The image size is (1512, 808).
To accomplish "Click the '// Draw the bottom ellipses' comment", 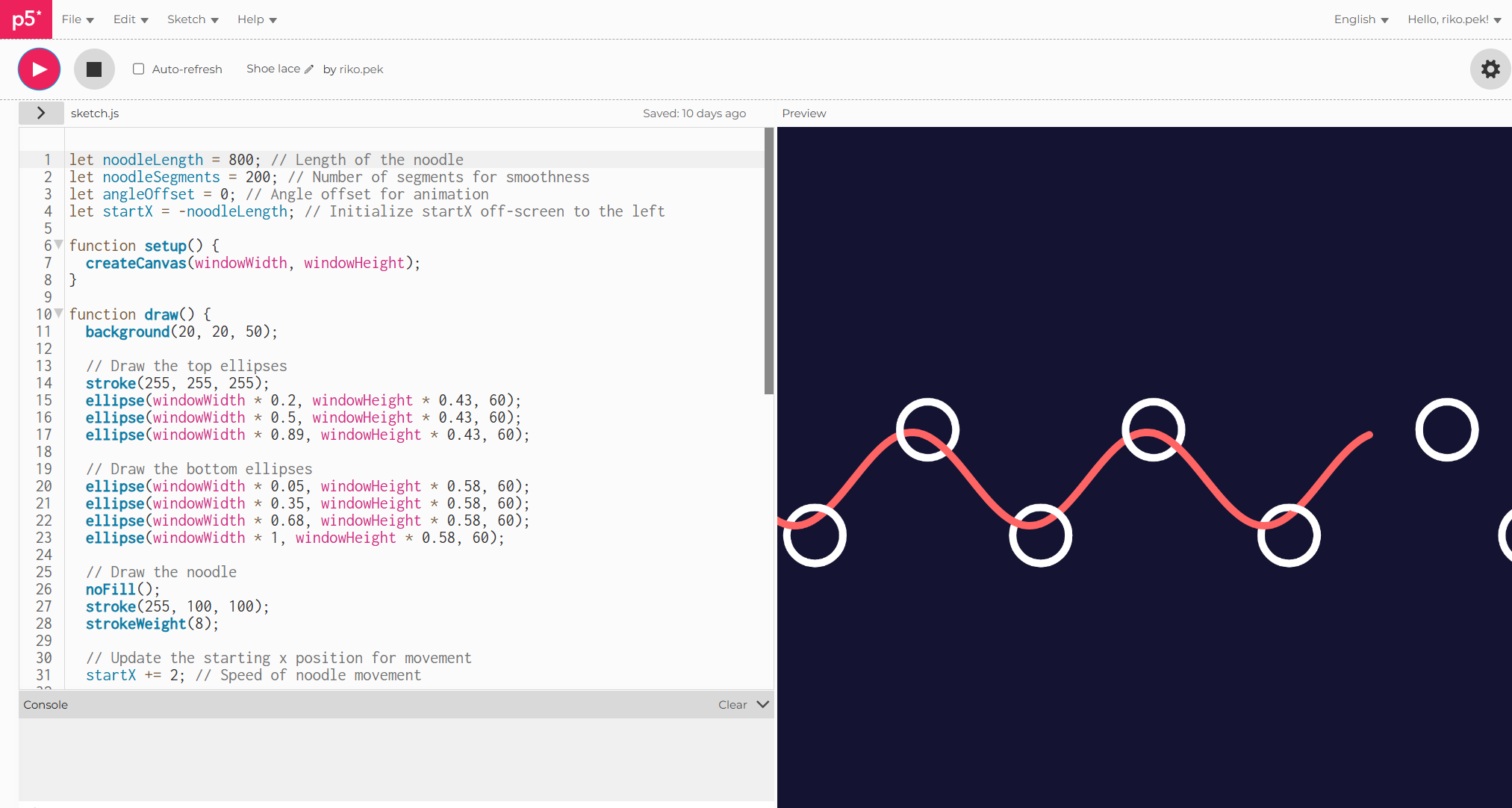I will click(x=199, y=469).
